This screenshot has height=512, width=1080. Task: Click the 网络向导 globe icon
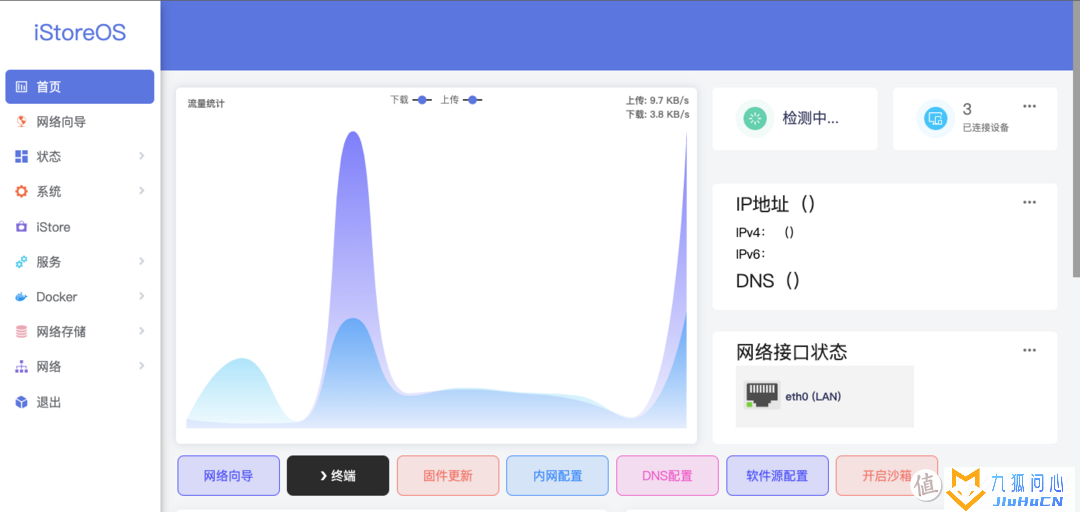pyautogui.click(x=21, y=122)
